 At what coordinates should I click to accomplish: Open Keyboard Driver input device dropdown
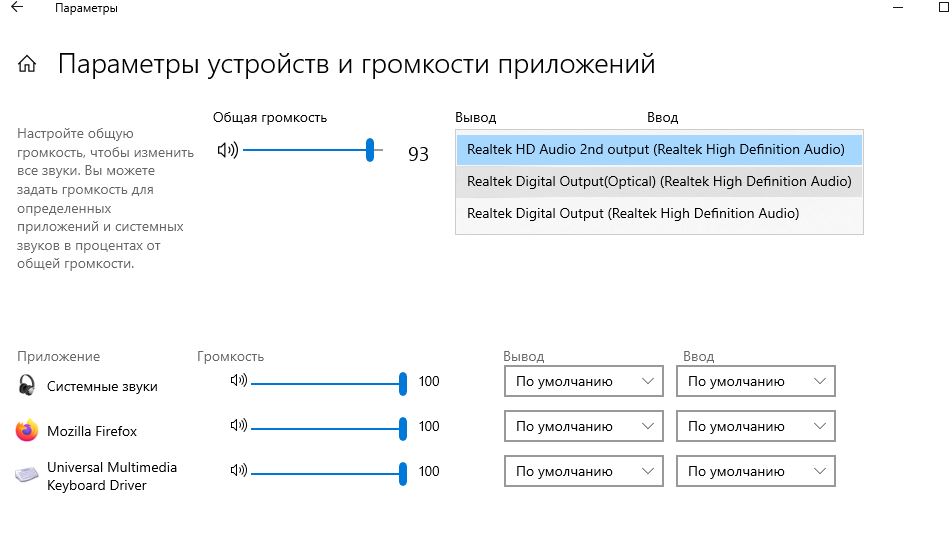pyautogui.click(x=755, y=471)
